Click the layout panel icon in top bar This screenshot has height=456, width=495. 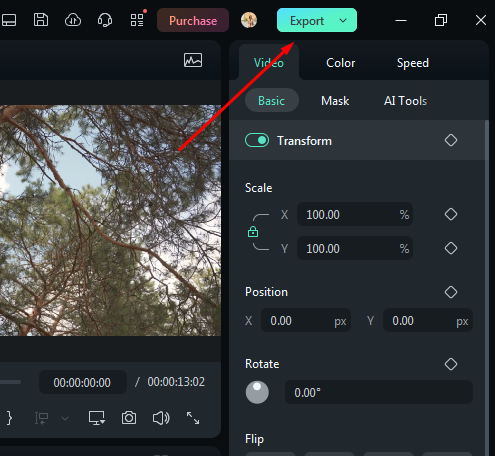(9, 20)
